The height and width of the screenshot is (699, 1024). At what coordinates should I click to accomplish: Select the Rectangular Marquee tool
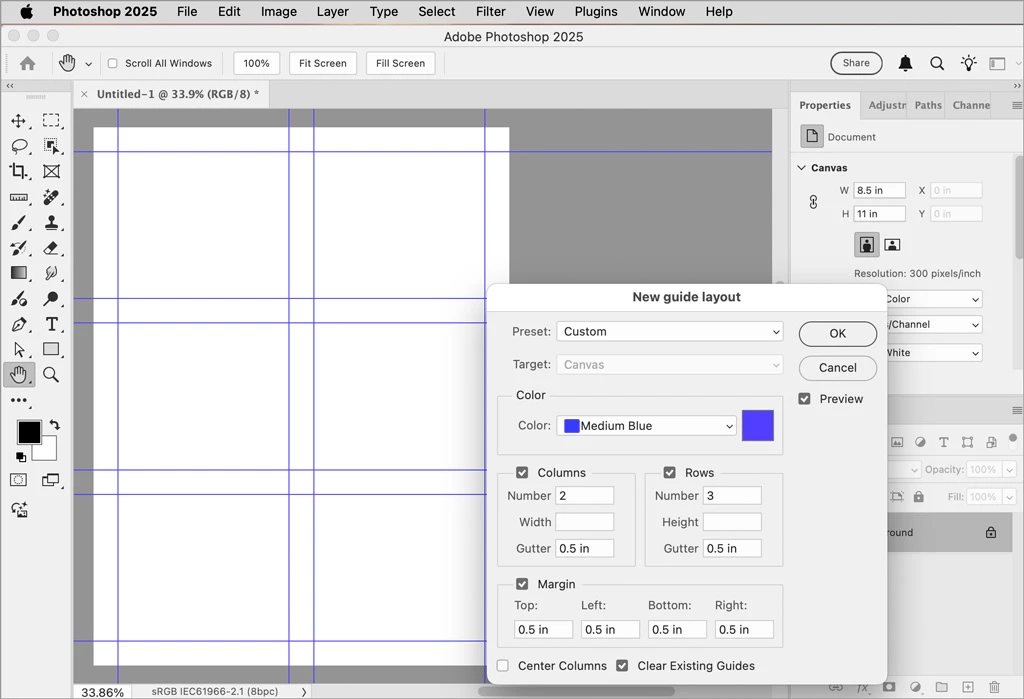pyautogui.click(x=51, y=120)
